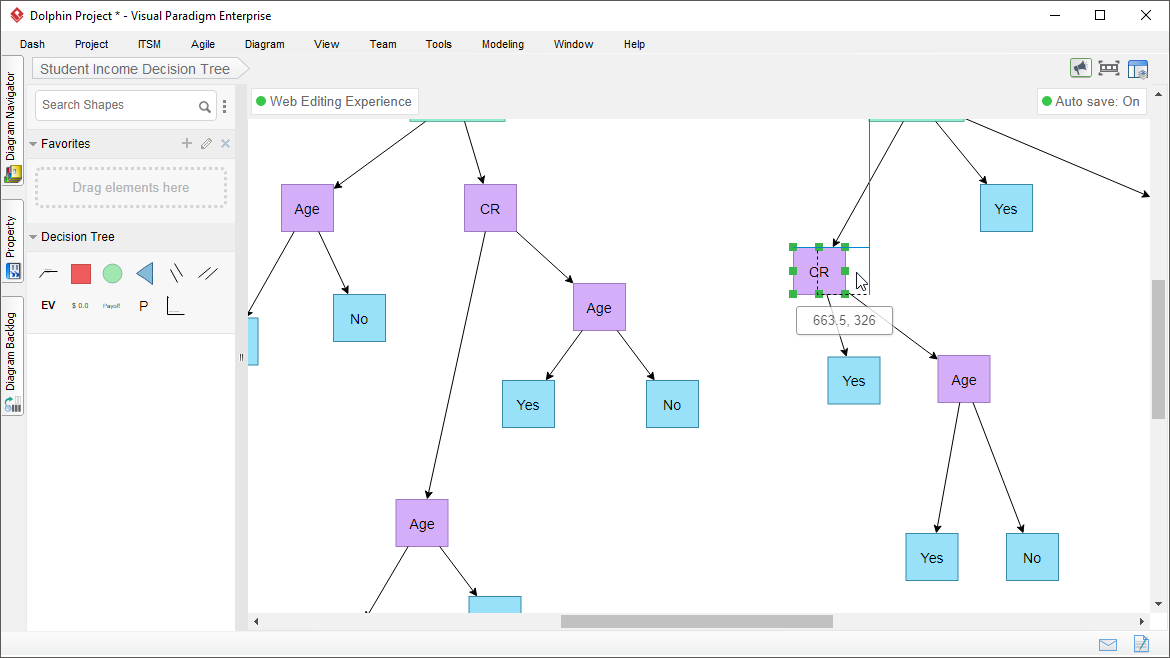Open the Project menu

(91, 44)
